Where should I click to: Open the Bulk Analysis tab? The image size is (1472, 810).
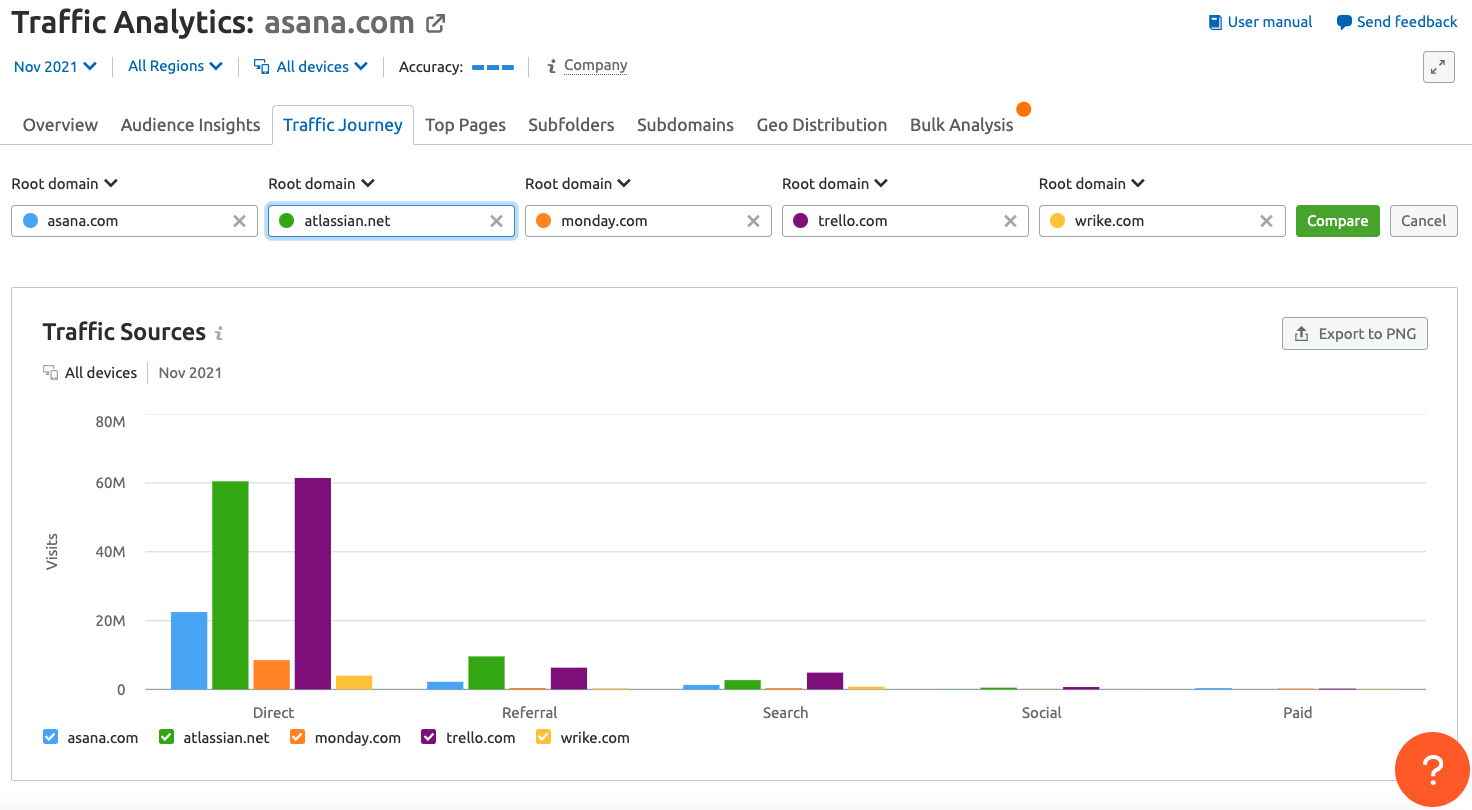(x=962, y=125)
